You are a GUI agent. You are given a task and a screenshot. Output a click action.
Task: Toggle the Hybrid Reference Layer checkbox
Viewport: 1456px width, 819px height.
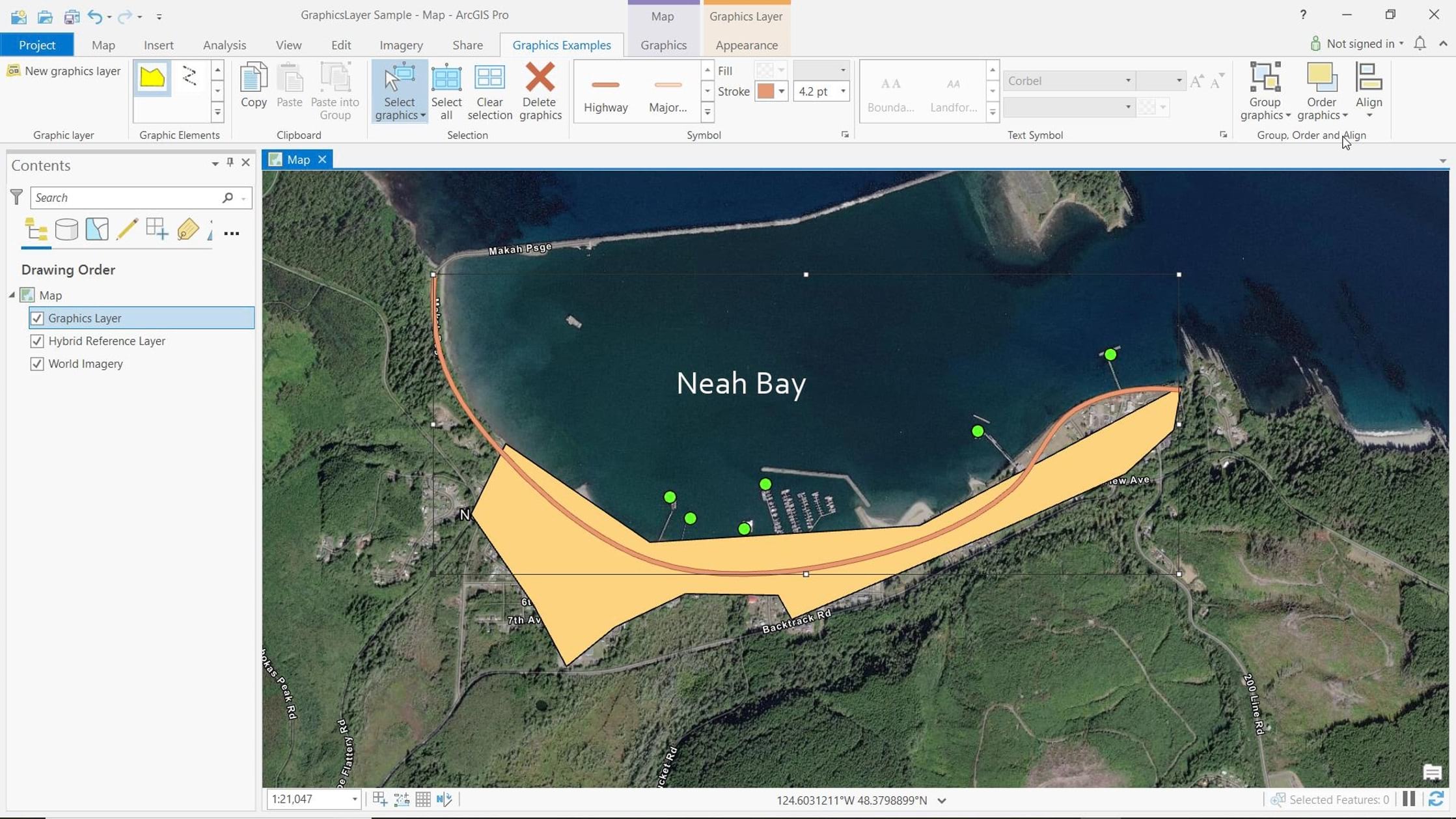[x=37, y=340]
